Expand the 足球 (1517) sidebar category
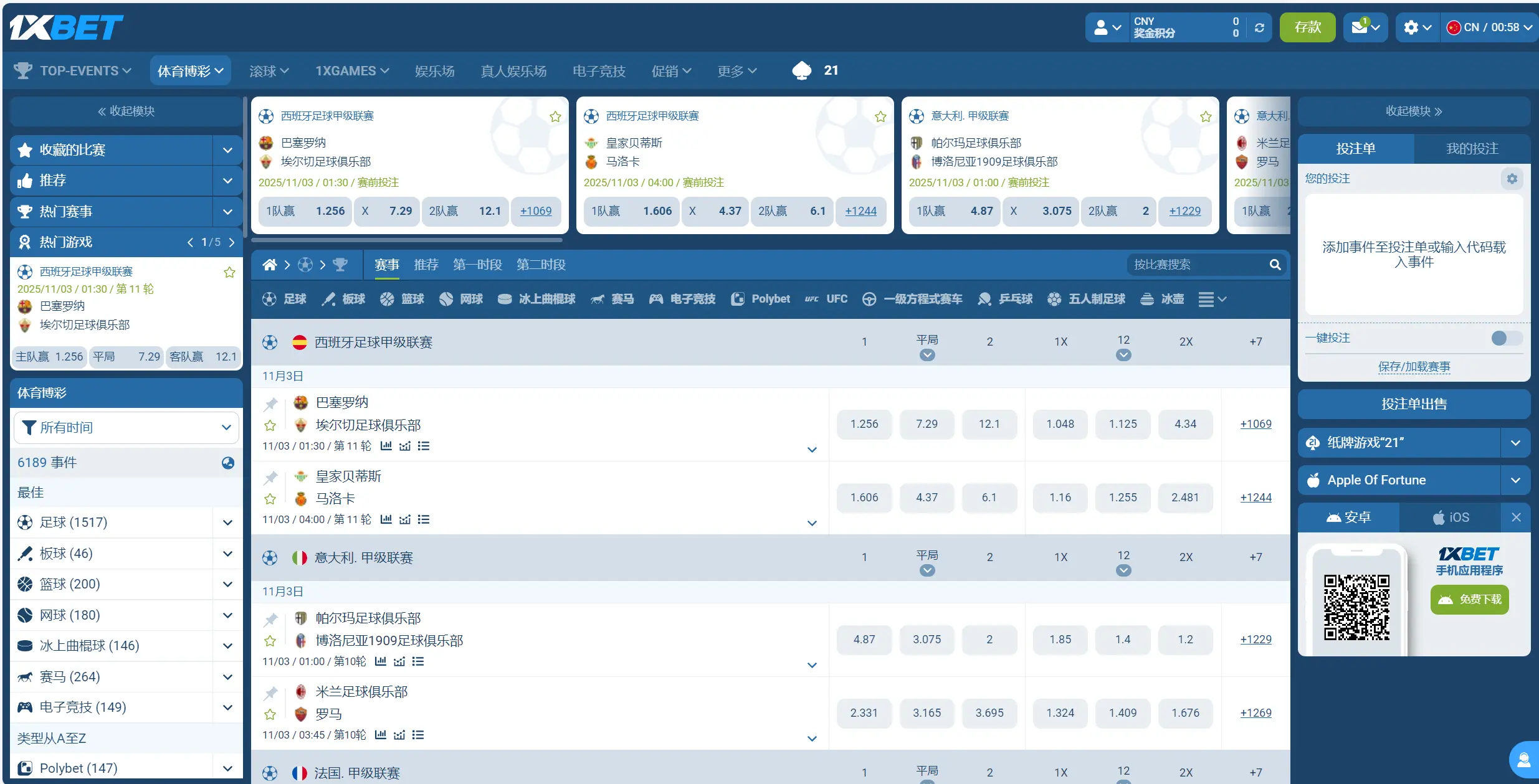The width and height of the screenshot is (1539, 784). (227, 522)
